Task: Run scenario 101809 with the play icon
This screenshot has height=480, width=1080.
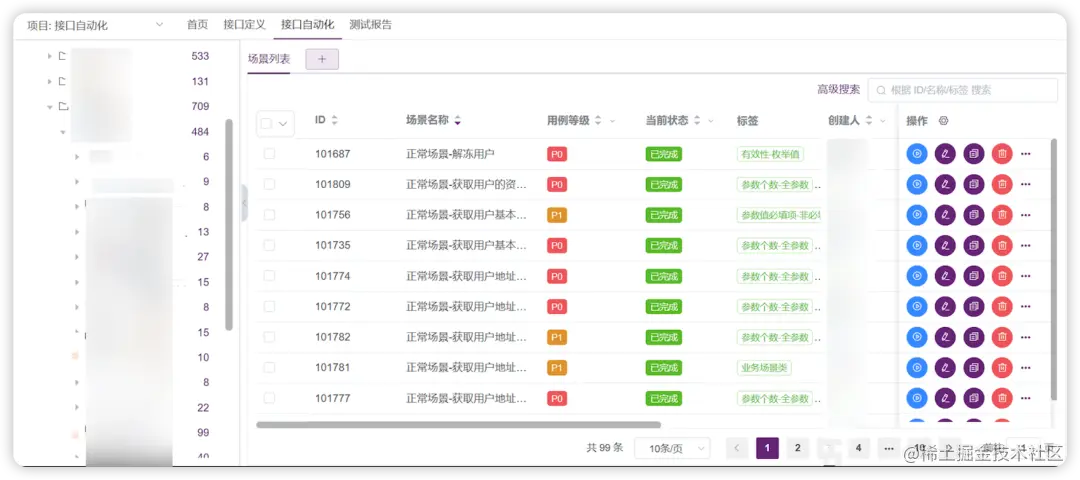Action: pos(917,185)
